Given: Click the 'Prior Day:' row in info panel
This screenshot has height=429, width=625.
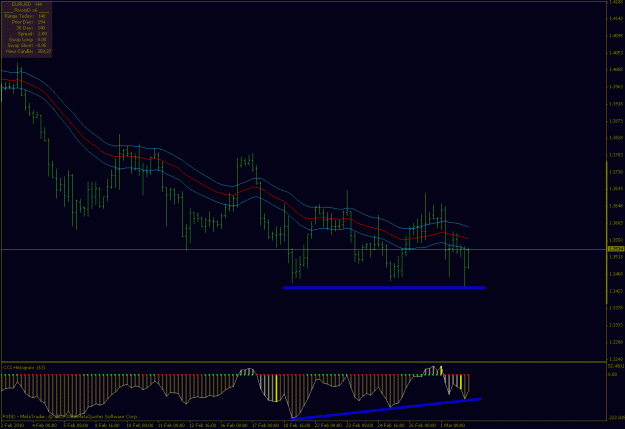Looking at the screenshot, I should tap(29, 22).
